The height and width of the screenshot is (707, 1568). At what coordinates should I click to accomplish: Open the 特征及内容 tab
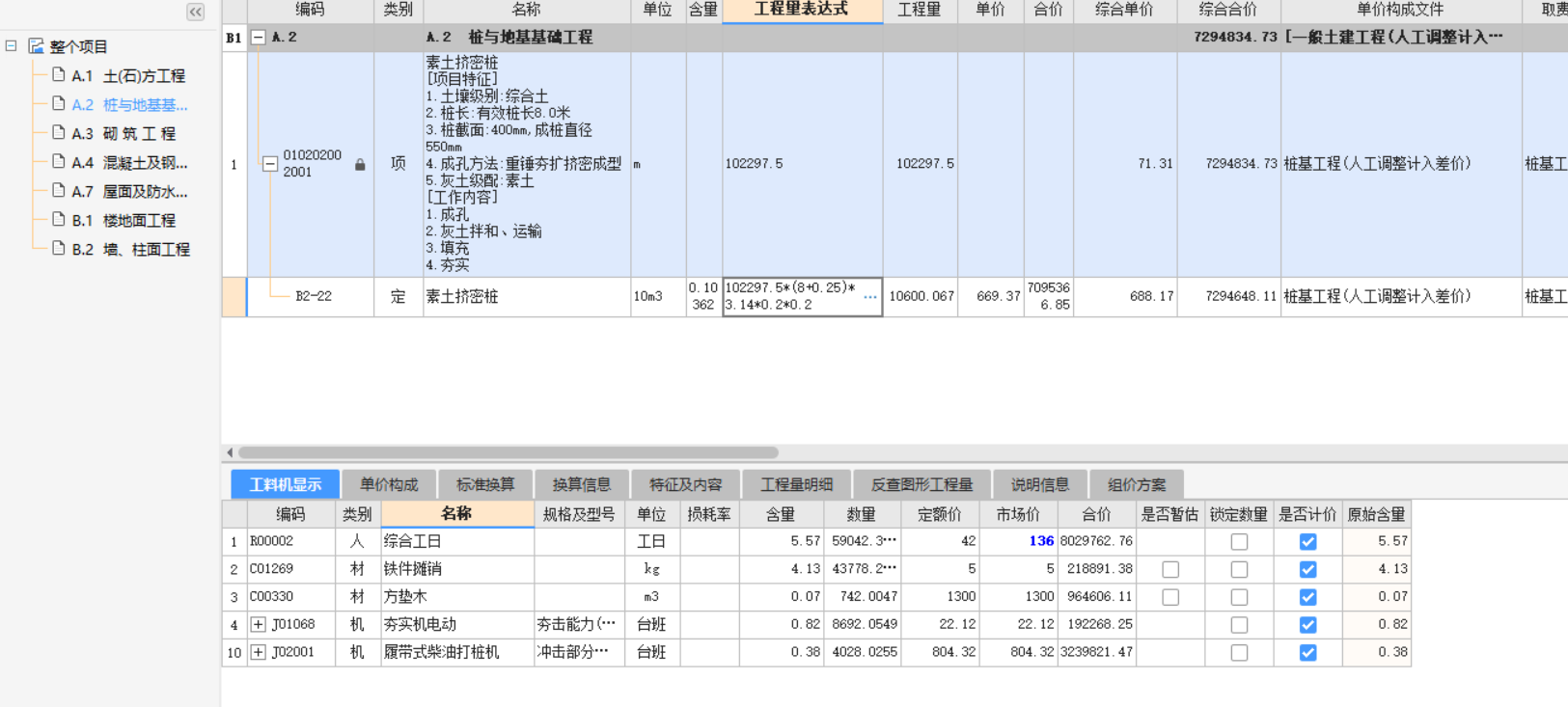coord(685,484)
